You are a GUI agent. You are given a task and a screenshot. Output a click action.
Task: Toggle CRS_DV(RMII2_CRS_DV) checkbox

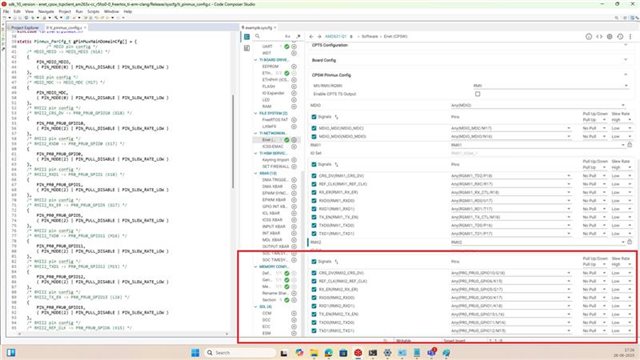point(314,273)
